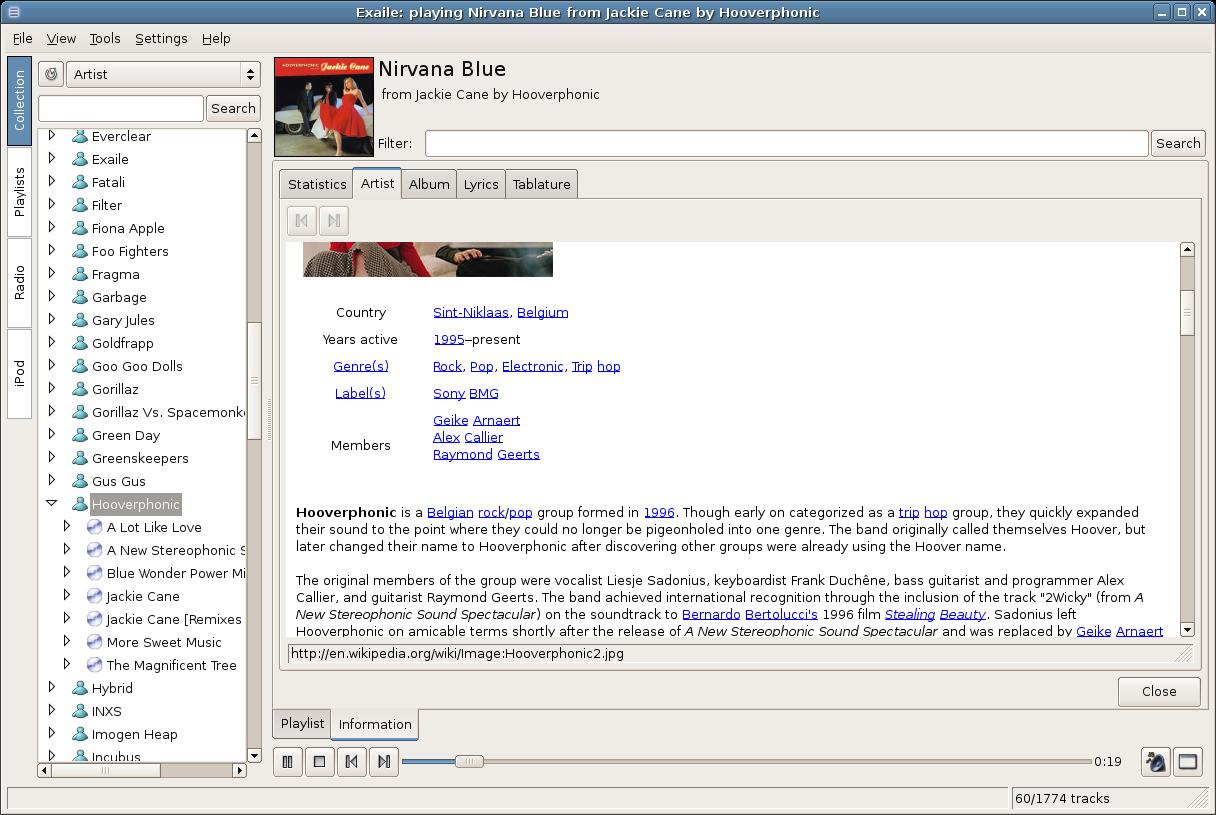This screenshot has width=1216, height=815.
Task: Focus the Filter input field
Action: (x=787, y=143)
